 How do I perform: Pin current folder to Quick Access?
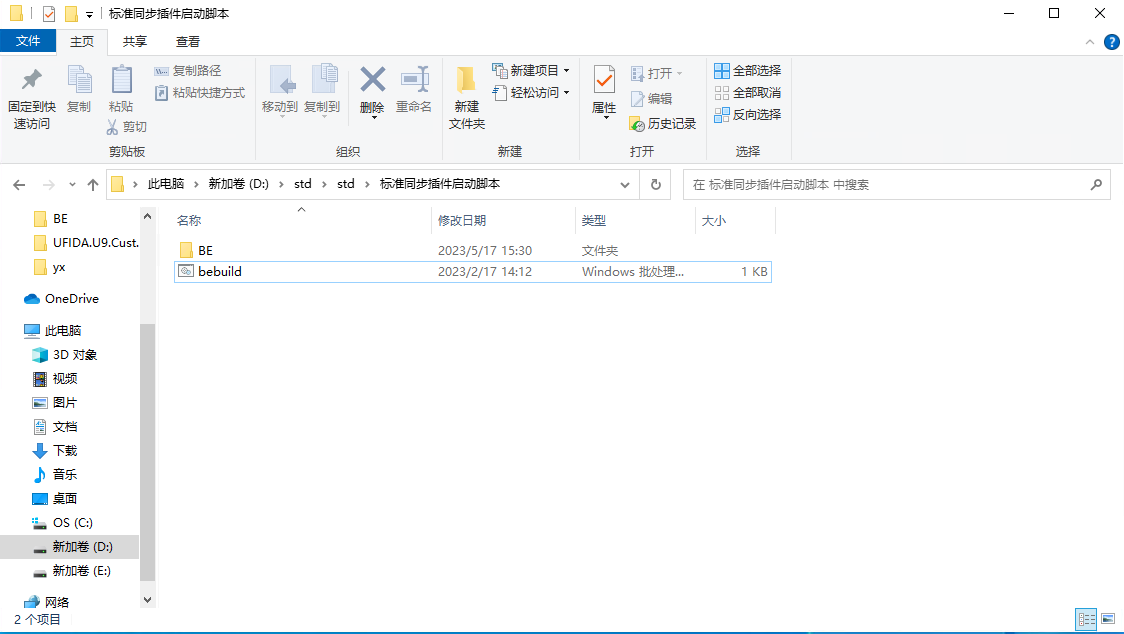click(x=30, y=96)
